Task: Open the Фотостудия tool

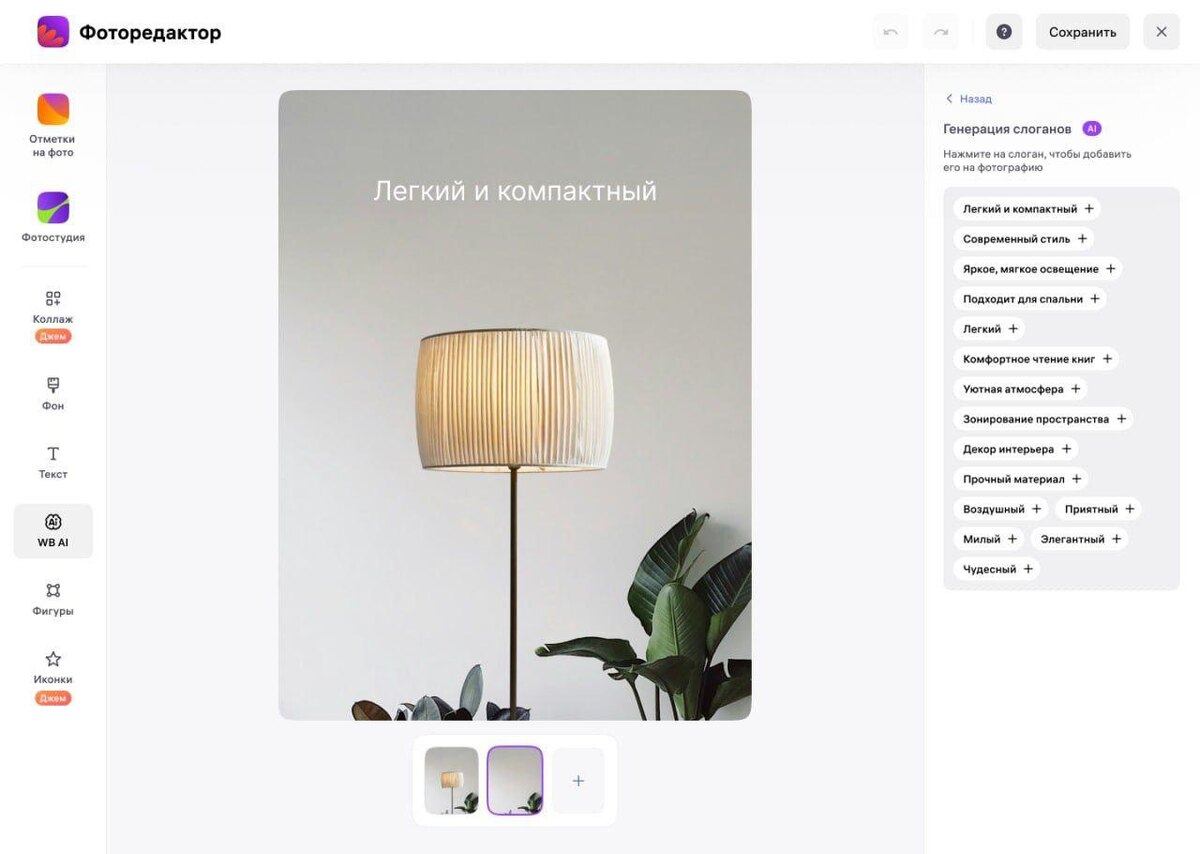Action: tap(53, 218)
